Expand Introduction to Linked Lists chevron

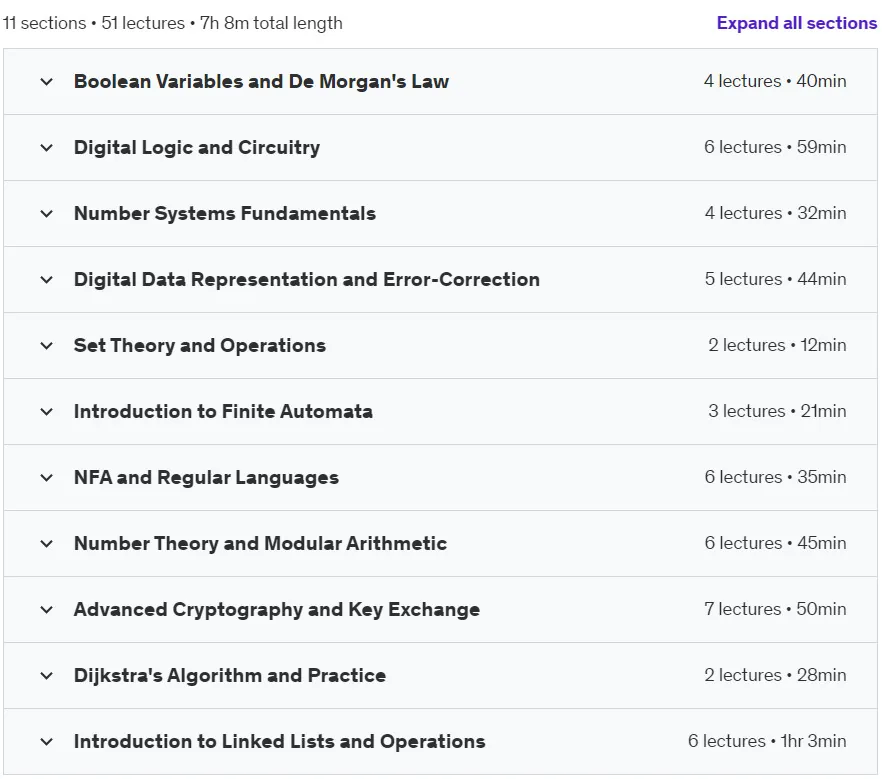point(47,741)
